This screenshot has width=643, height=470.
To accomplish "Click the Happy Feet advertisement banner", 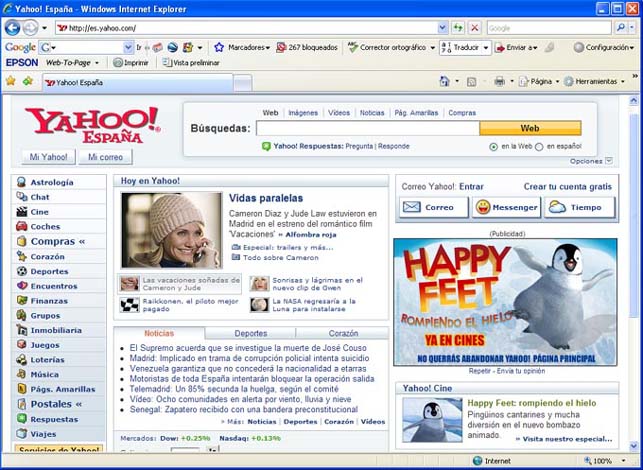I will (x=505, y=302).
